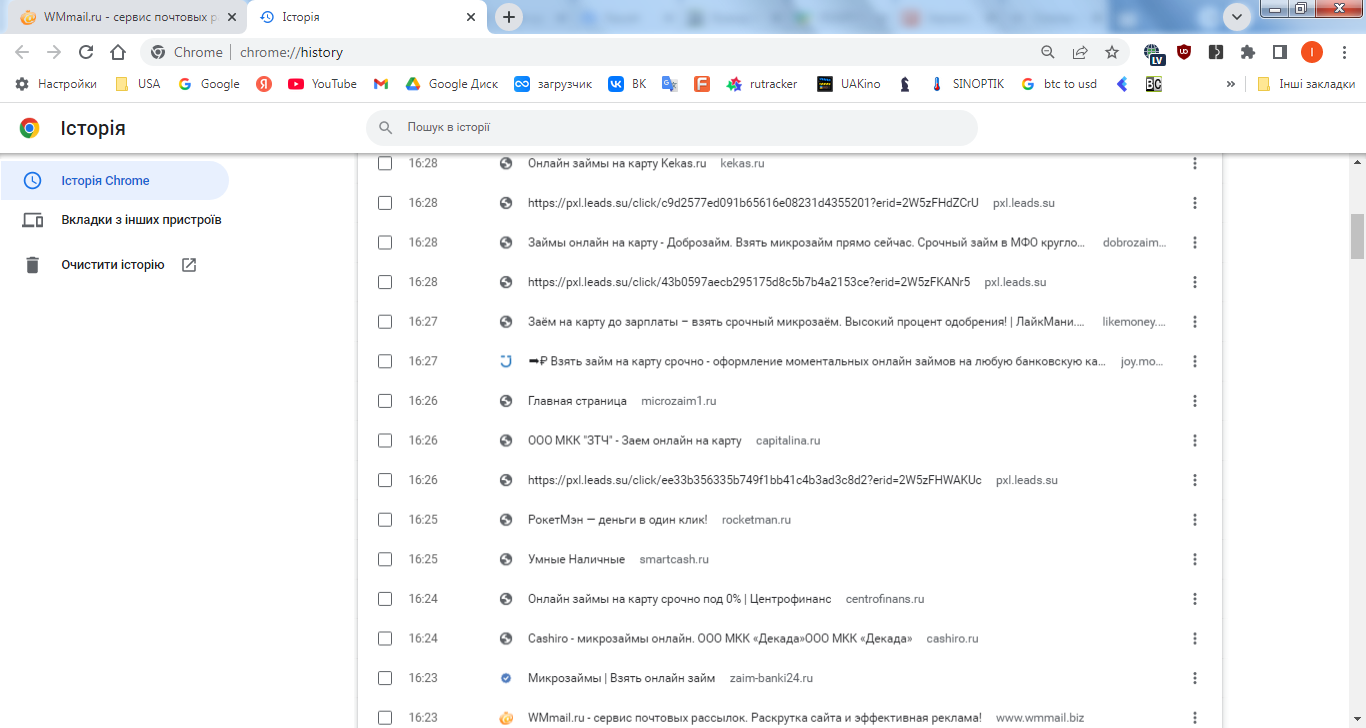
Task: Click Очистити історію
Action: [x=112, y=265]
